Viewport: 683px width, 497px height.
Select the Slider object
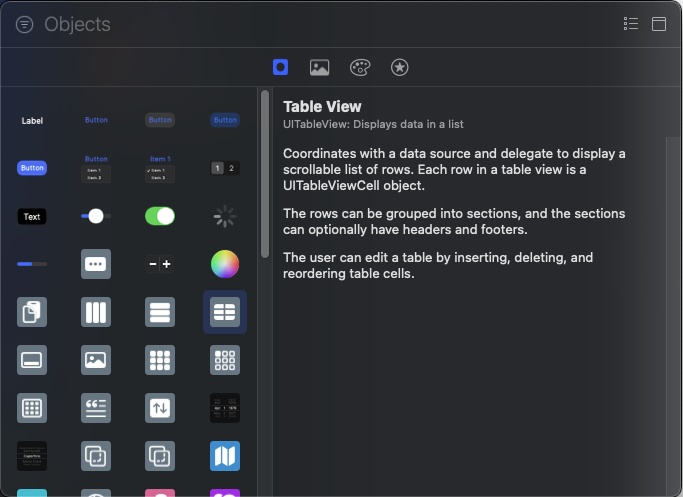96,216
